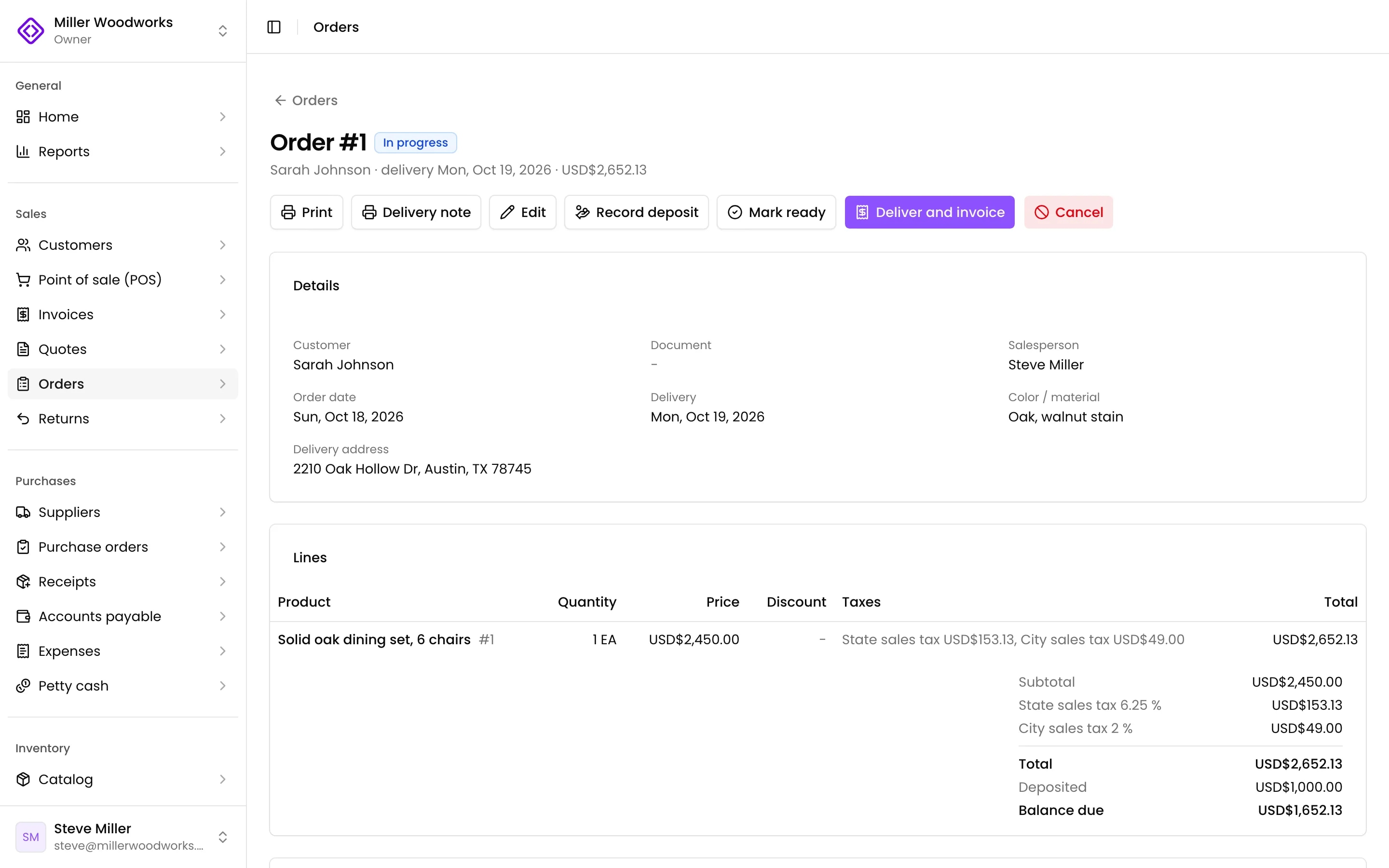The height and width of the screenshot is (868, 1389).
Task: Click the Balance due USD$1,652.13 amount
Action: (1300, 810)
